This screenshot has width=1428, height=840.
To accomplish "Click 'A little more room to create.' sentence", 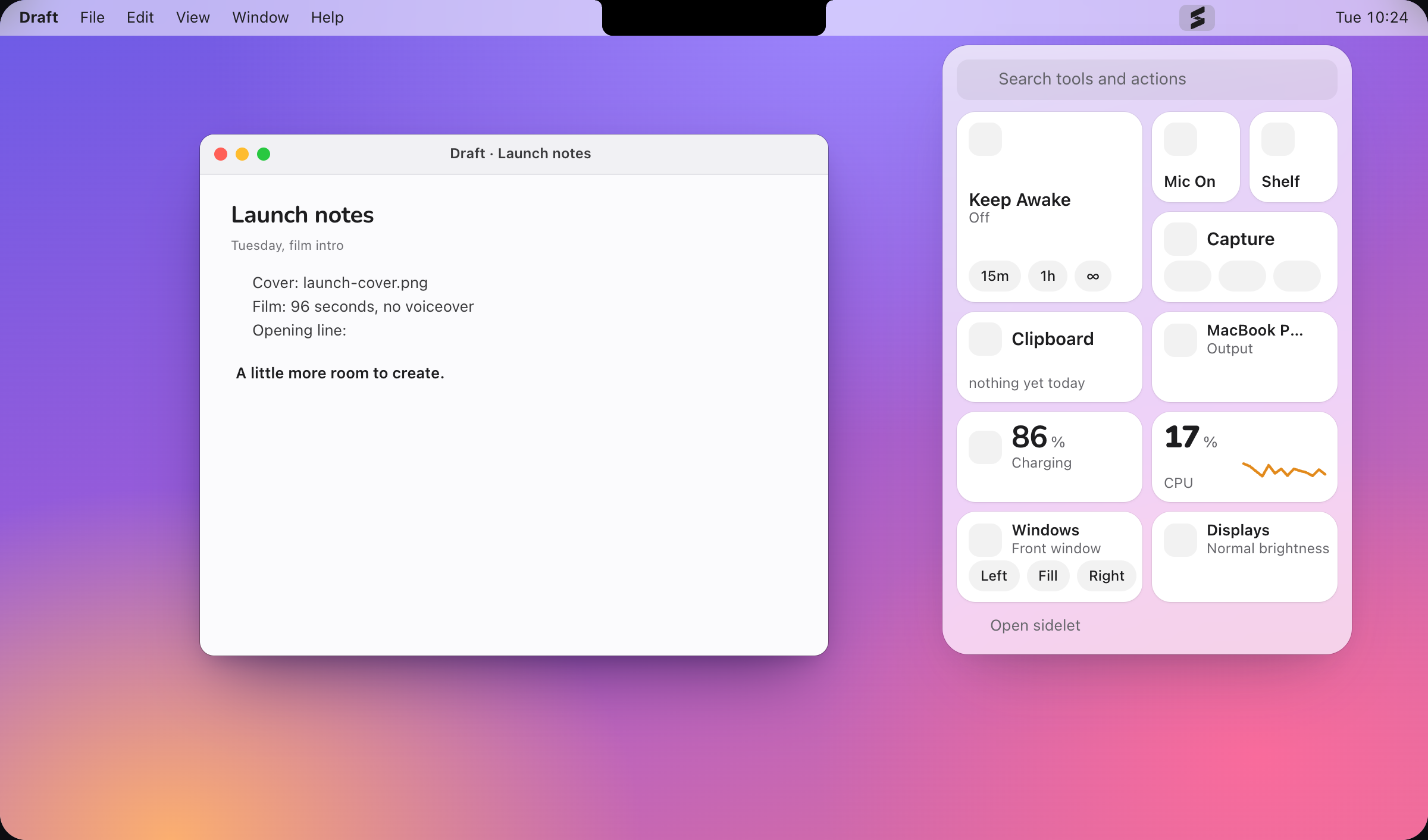I will [x=340, y=373].
